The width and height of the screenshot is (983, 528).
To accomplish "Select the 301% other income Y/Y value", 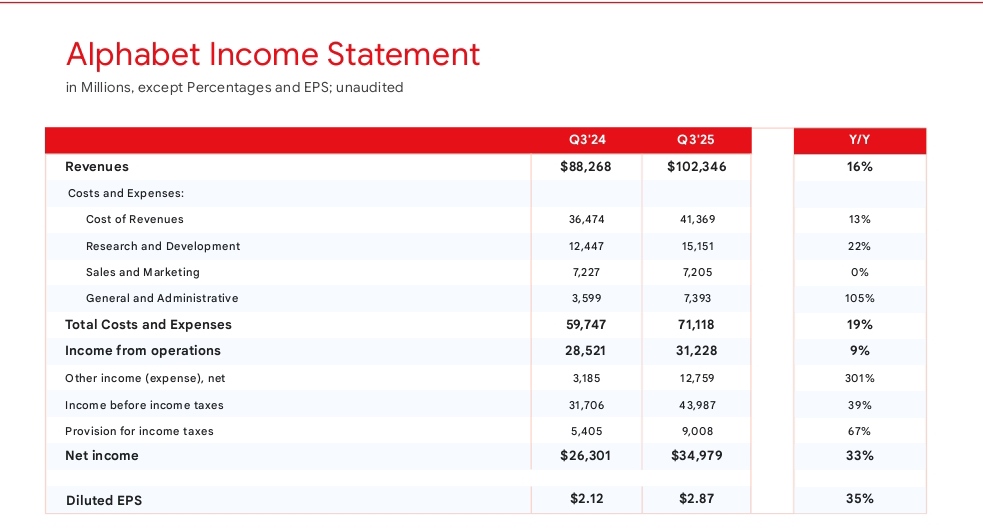I will coord(859,378).
